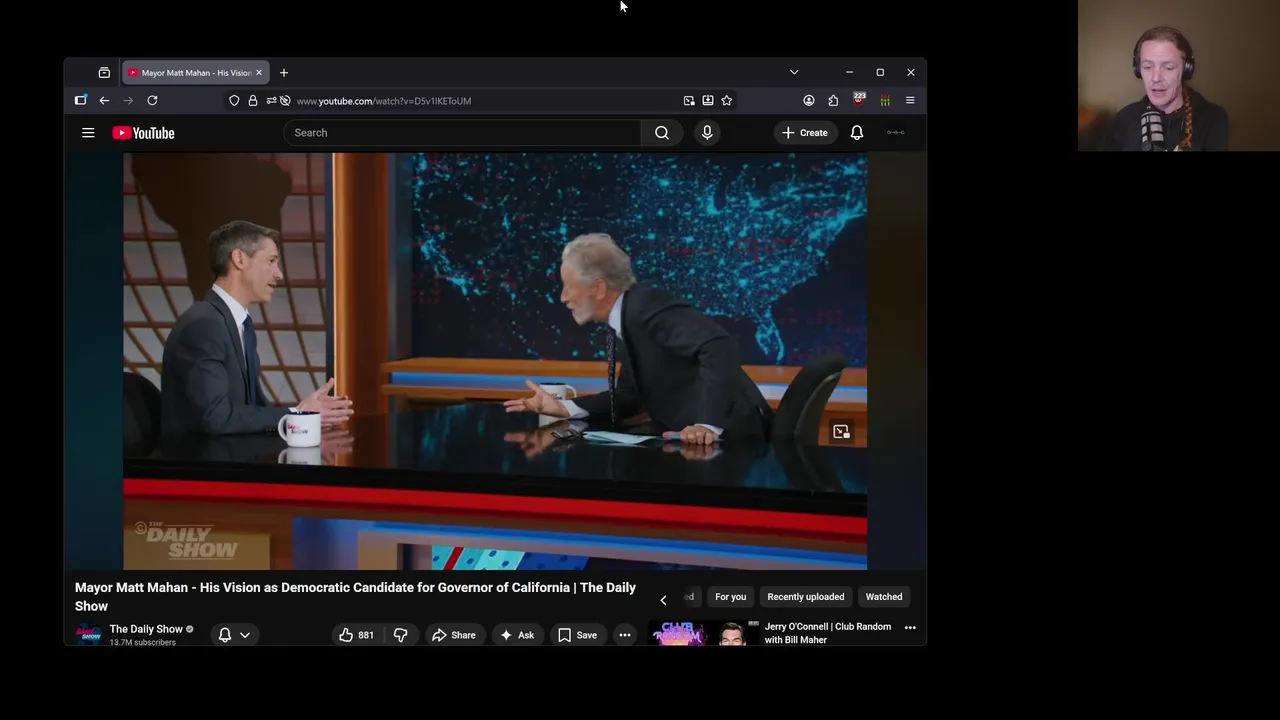Expand subscription notification dropdown chevron

pyautogui.click(x=245, y=635)
